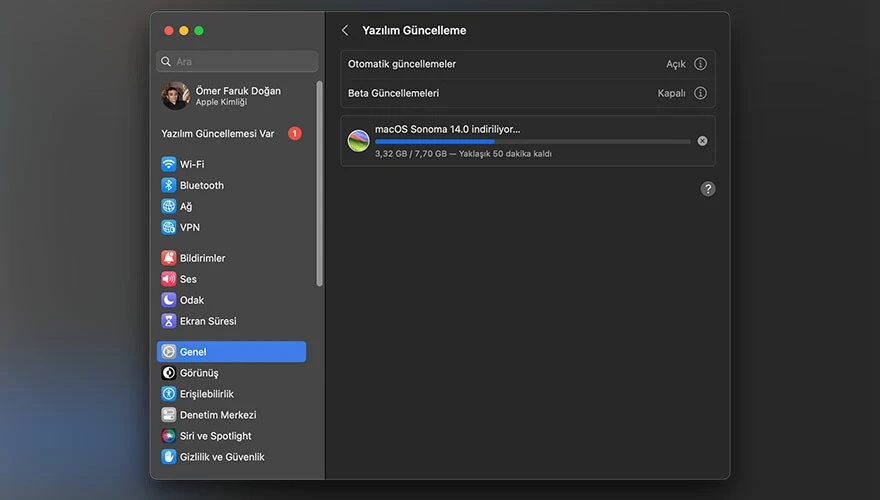Click the Ömer Faruk Doğan name
The width and height of the screenshot is (880, 500).
click(x=238, y=90)
